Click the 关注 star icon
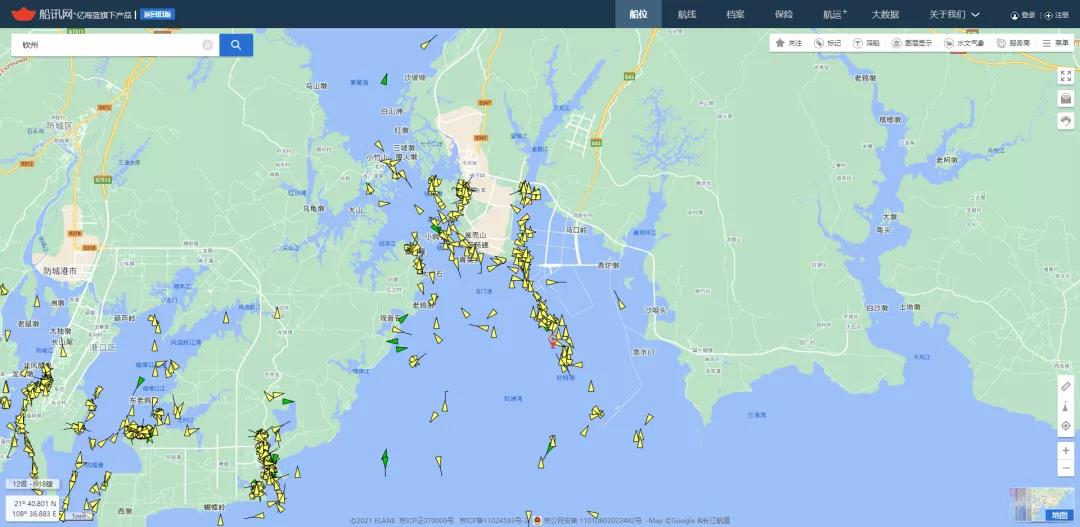1080x527 pixels. click(x=788, y=43)
